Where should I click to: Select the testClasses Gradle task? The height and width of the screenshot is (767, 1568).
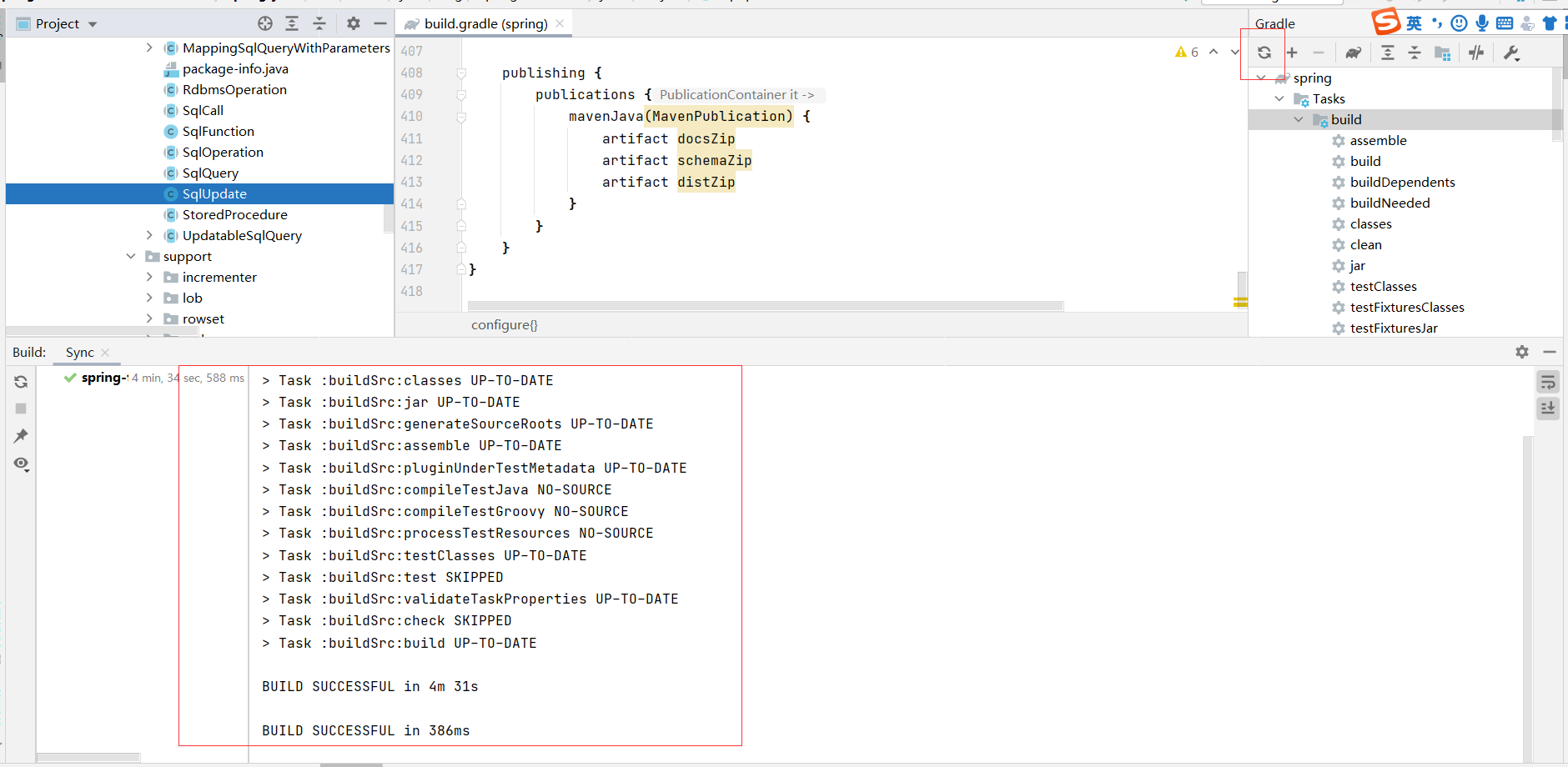coord(1383,286)
